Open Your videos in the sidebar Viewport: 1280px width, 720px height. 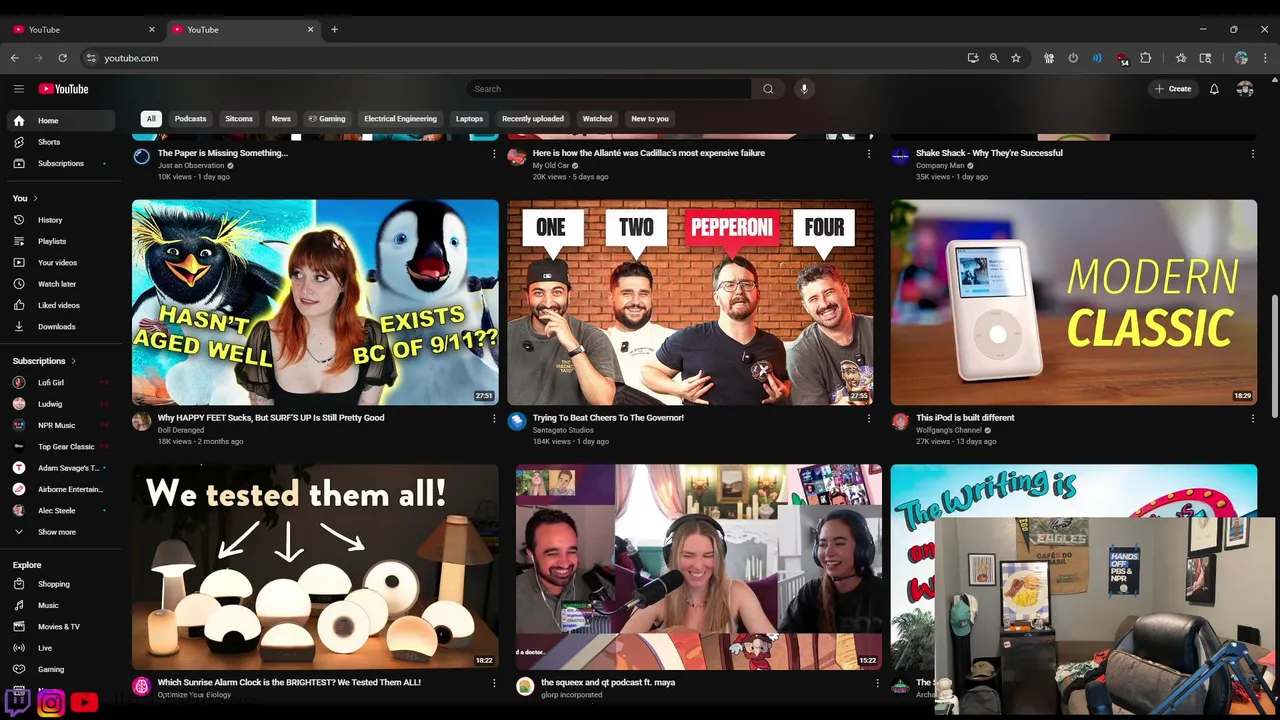tap(61, 262)
